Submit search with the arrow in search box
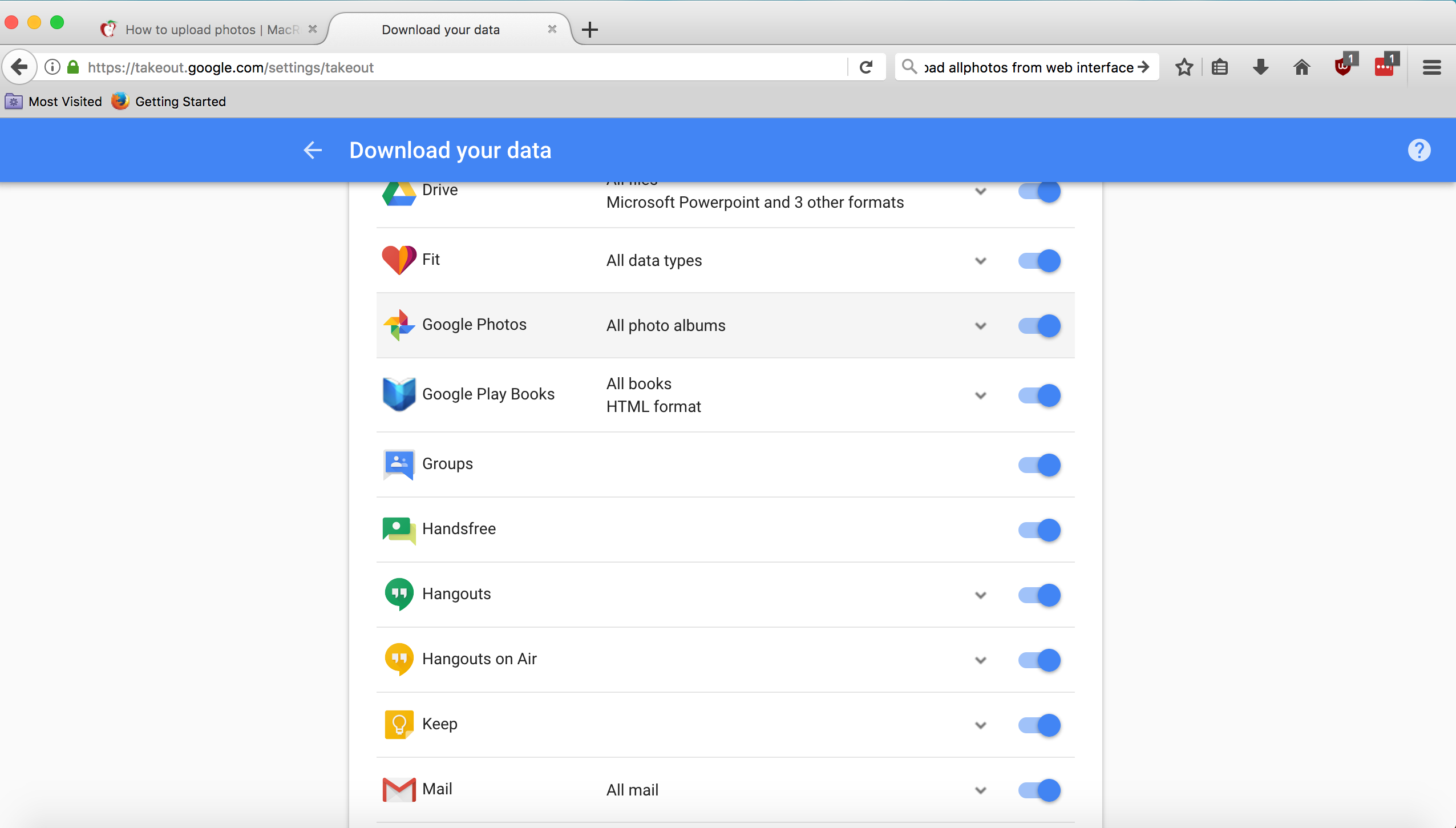This screenshot has height=828, width=1456. point(1143,67)
